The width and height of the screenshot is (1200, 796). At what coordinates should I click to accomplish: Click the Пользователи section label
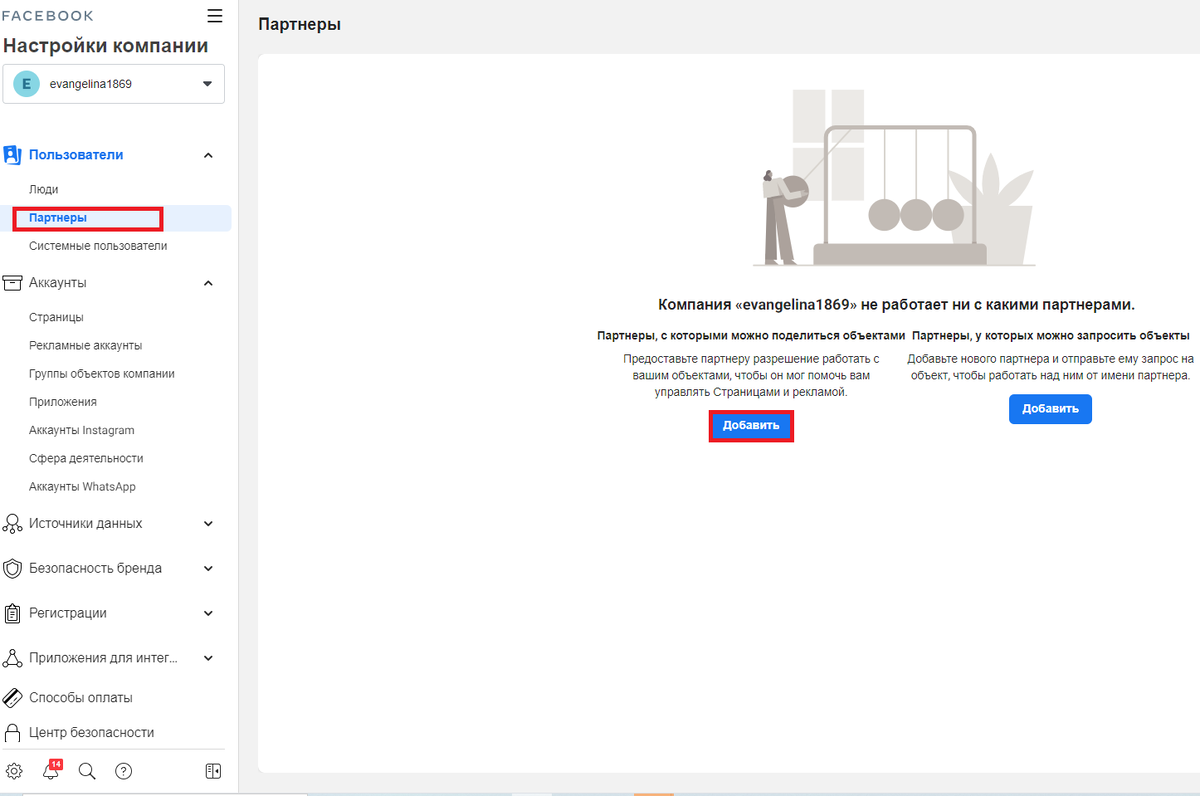pos(76,155)
